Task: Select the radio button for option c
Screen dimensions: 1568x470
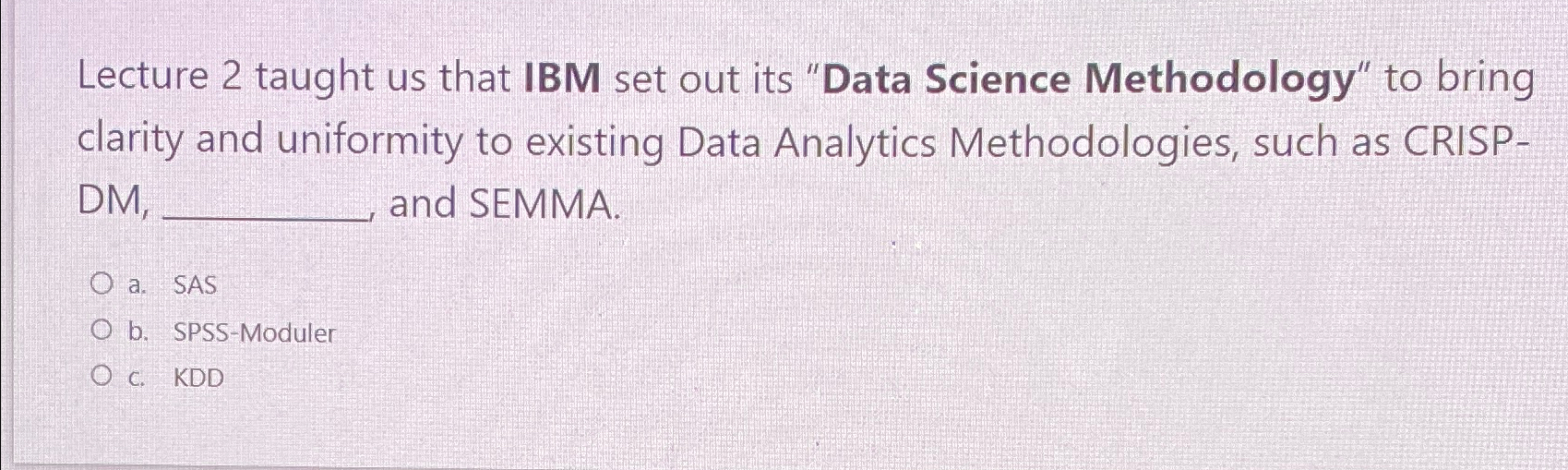Action: click(x=102, y=377)
